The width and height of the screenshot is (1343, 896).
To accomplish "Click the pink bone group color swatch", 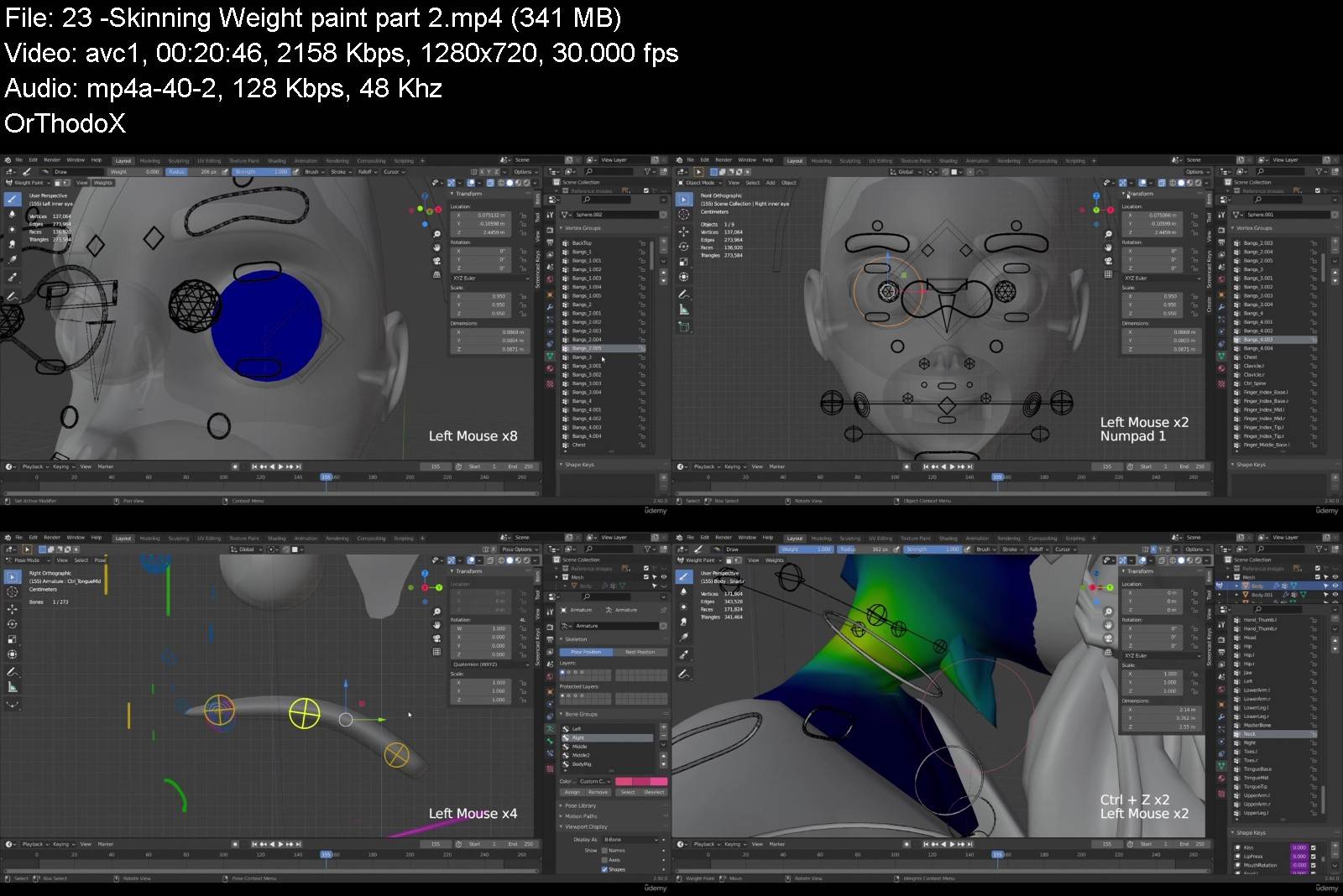I will click(641, 781).
